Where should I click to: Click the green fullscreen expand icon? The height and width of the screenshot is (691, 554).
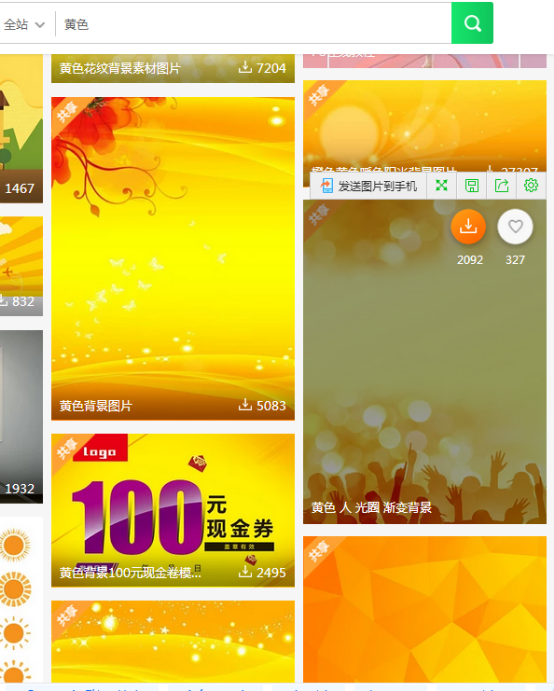click(441, 186)
